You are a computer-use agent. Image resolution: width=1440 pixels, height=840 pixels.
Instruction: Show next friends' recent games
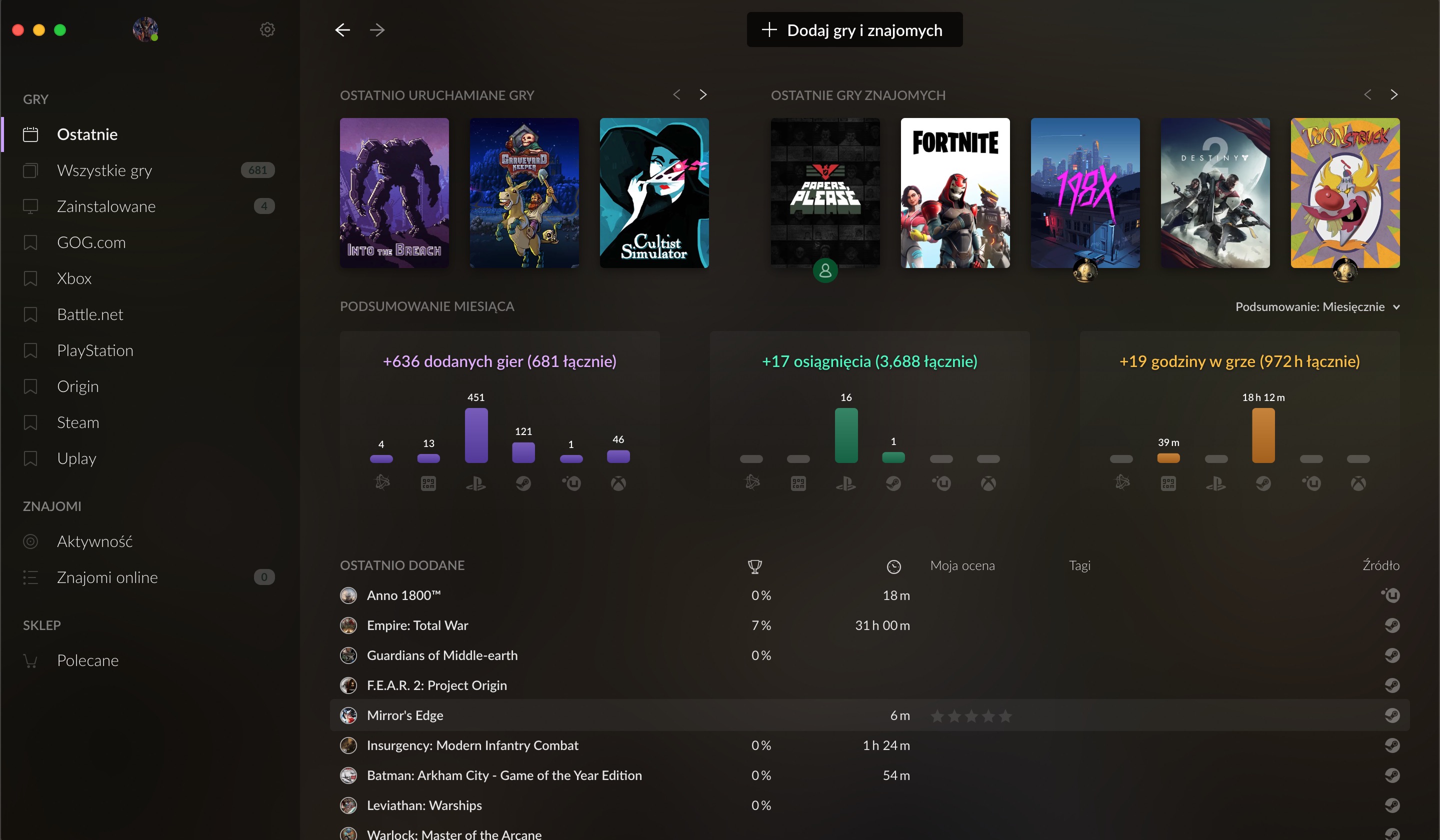(1393, 94)
